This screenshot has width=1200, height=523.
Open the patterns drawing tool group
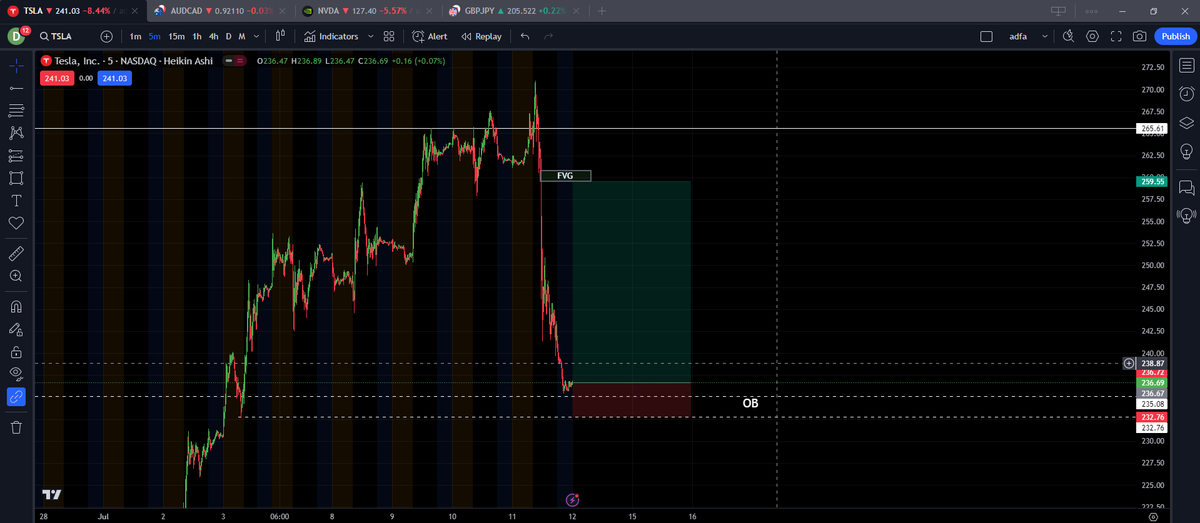coord(16,132)
